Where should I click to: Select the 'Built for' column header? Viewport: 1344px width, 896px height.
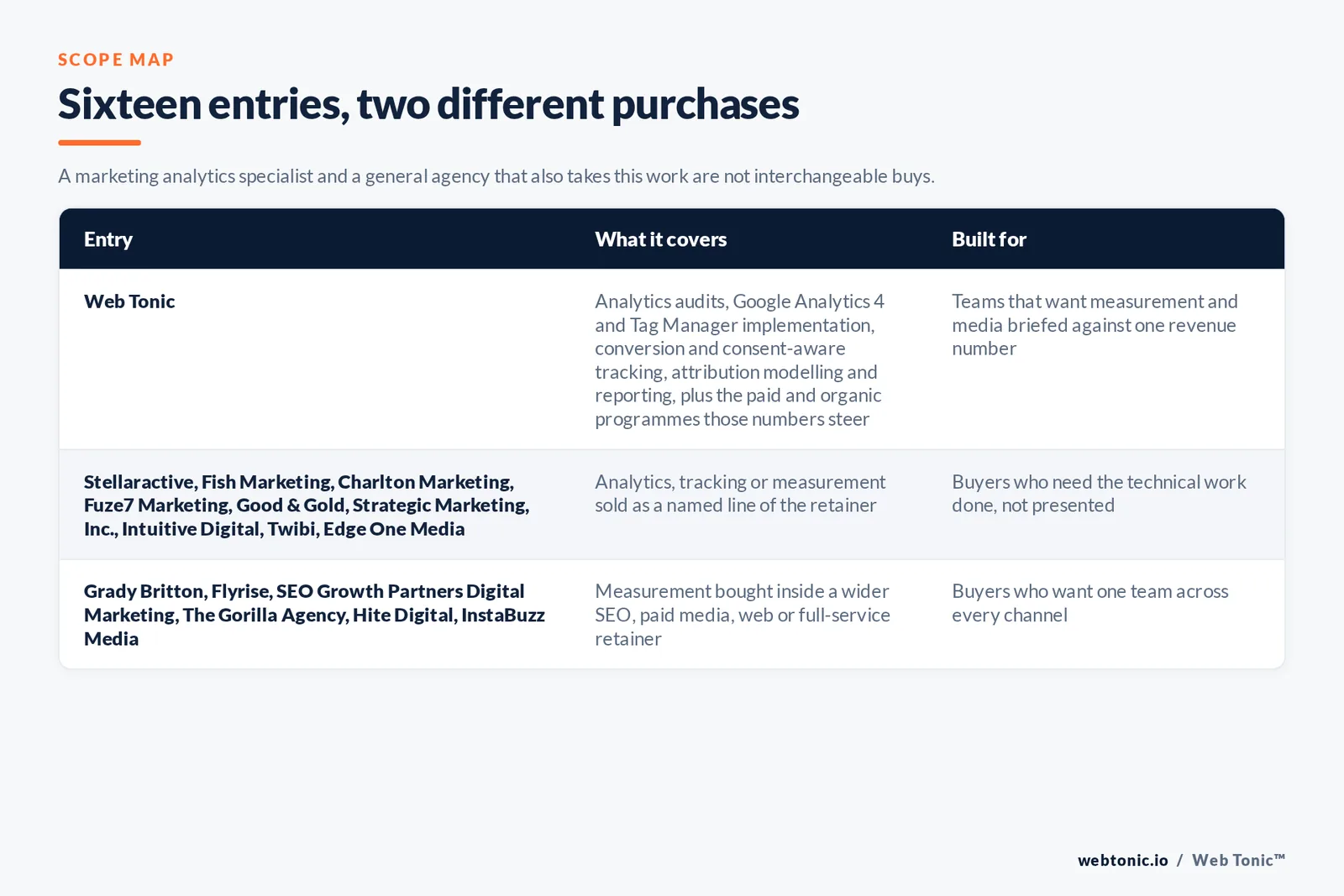tap(989, 239)
